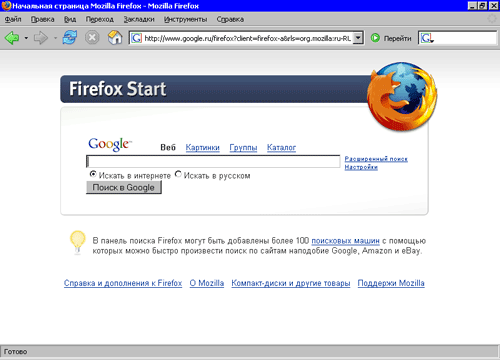This screenshot has width=500, height=360.
Task: Click the Google logo on the page
Action: (110, 144)
